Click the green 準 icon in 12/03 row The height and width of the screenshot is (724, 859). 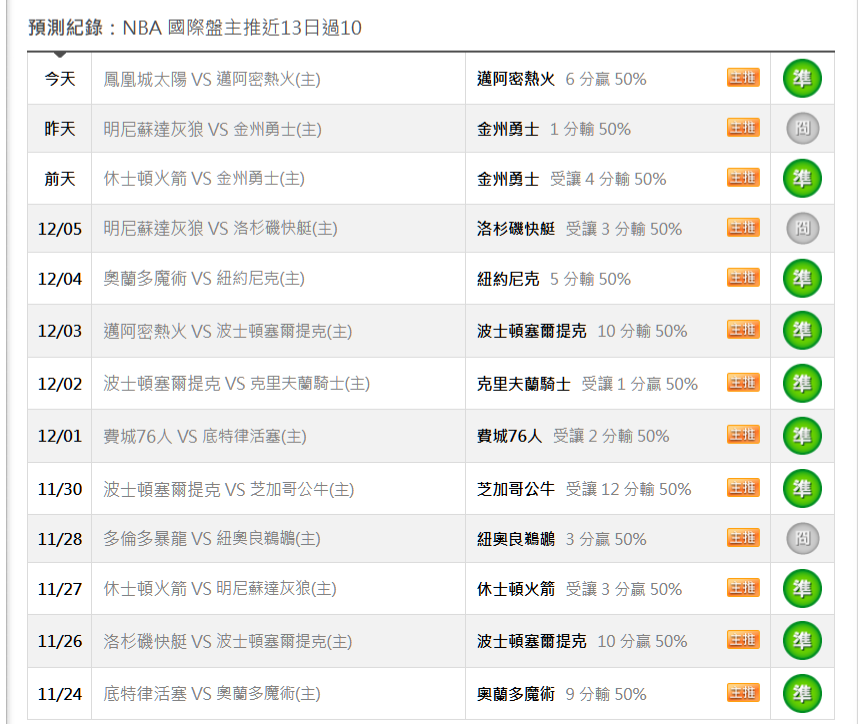[x=802, y=331]
